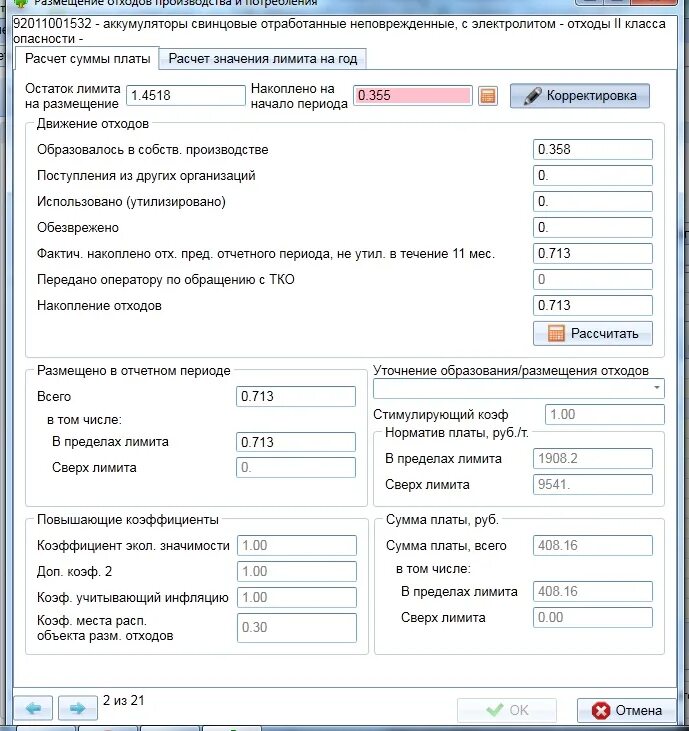The height and width of the screenshot is (731, 689).
Task: Click Доп. коэф. 2 field
Action: click(296, 572)
